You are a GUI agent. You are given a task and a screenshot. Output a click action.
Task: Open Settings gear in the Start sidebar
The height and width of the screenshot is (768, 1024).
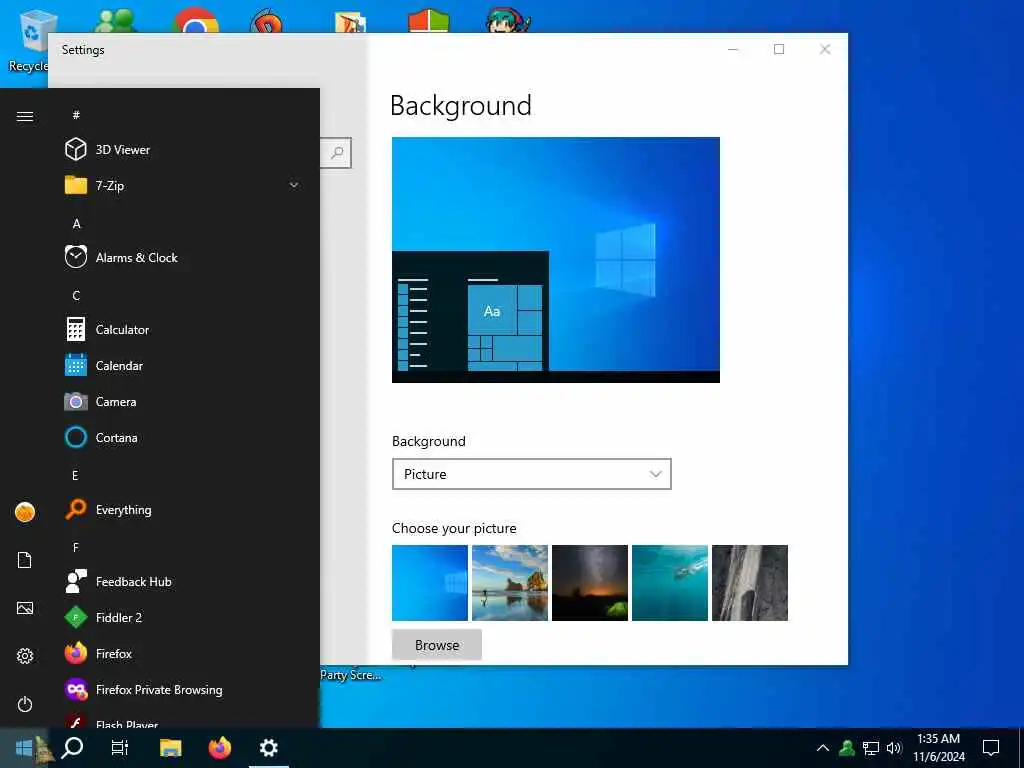point(25,656)
